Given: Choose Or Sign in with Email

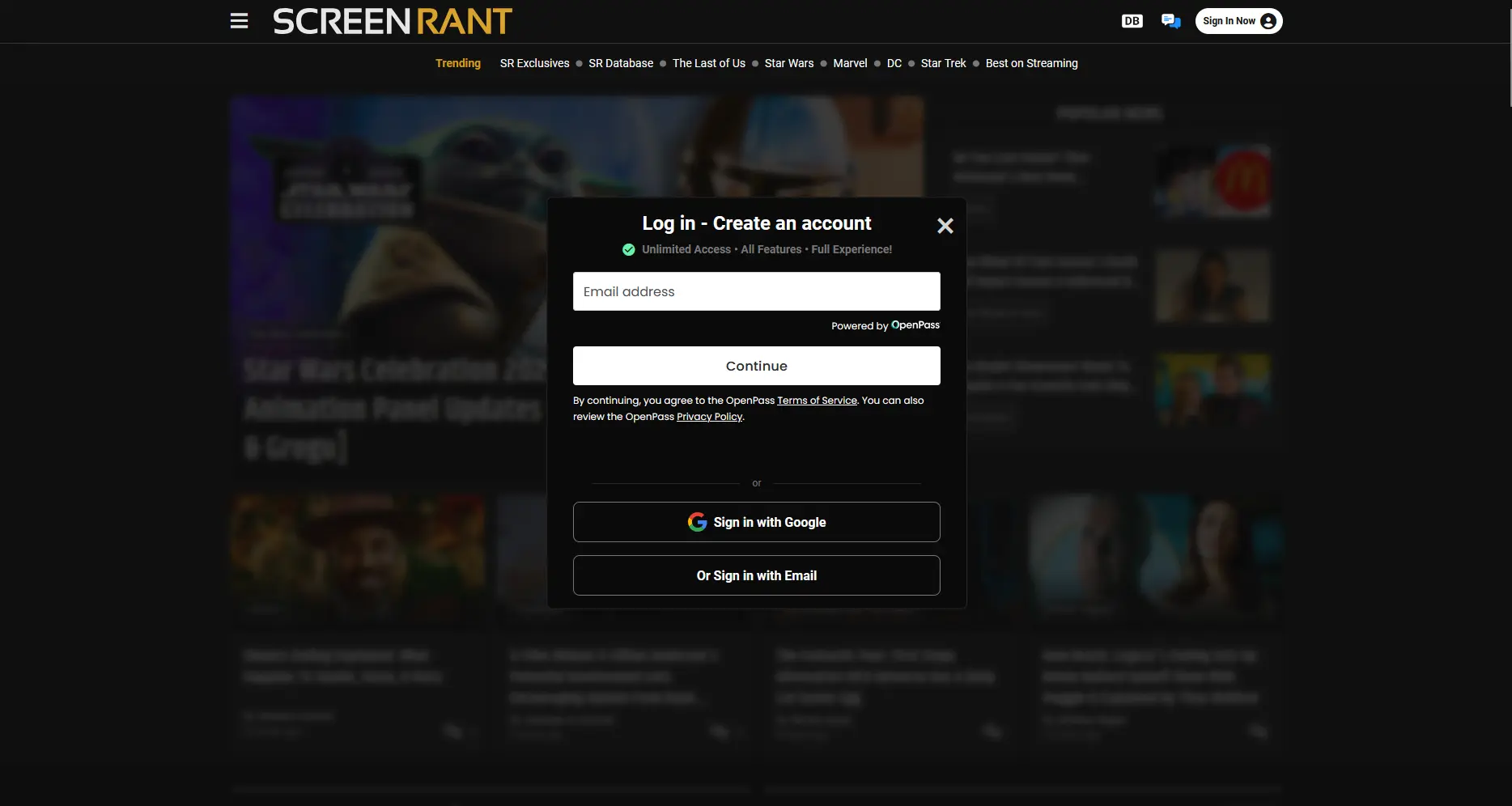Looking at the screenshot, I should point(756,575).
